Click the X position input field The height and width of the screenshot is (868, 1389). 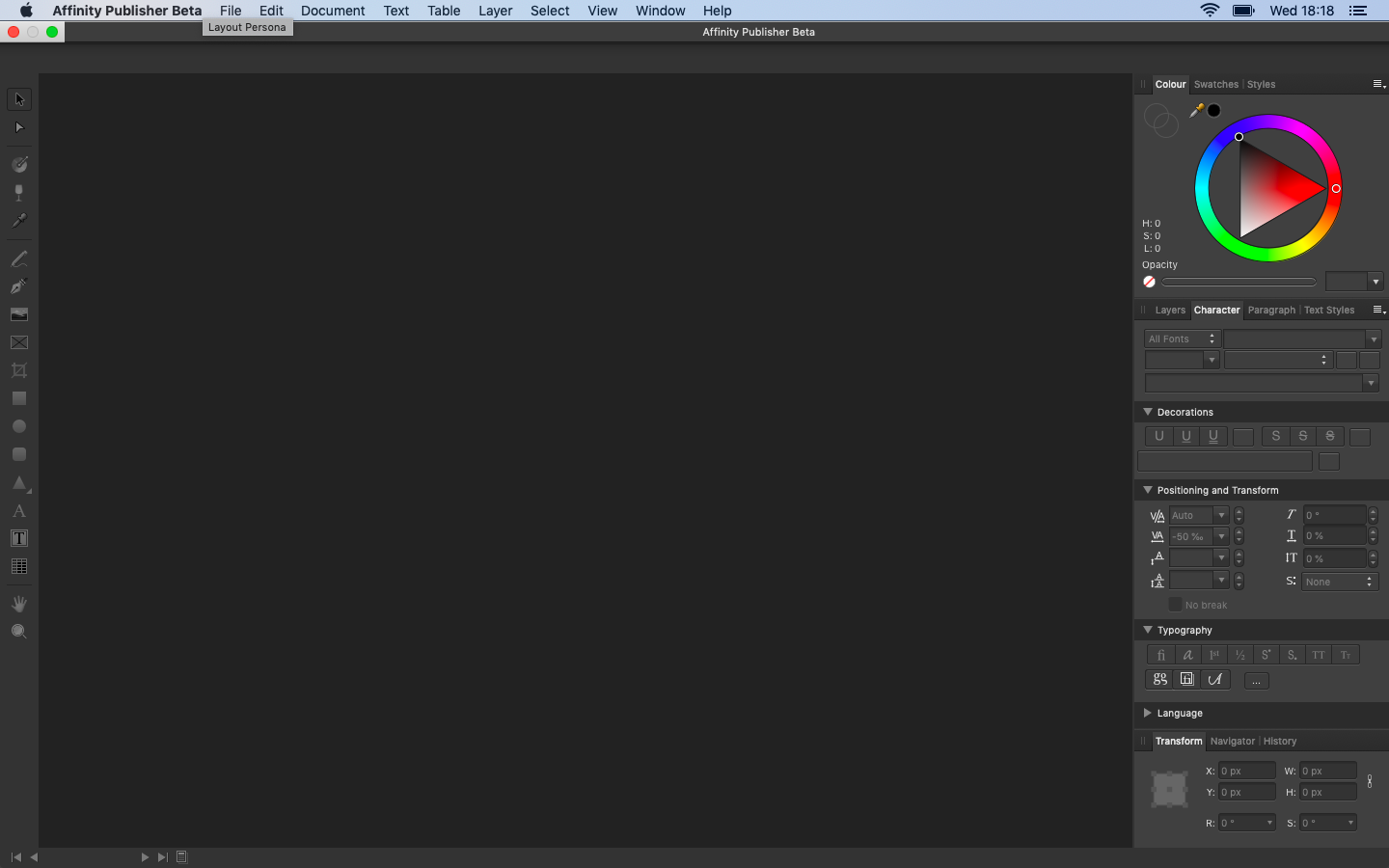[x=1246, y=771]
